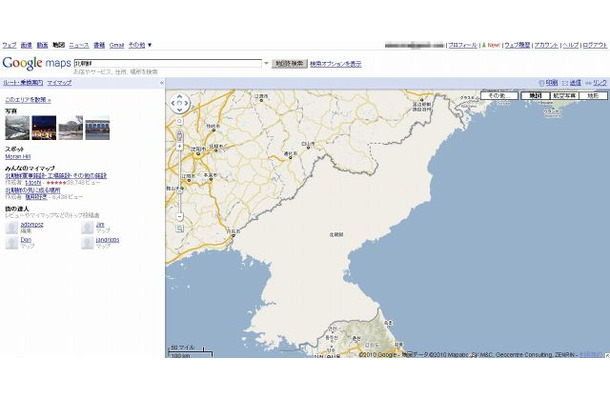Collapse the left panel with double-arrow icon
The height and width of the screenshot is (400, 610).
point(161,83)
